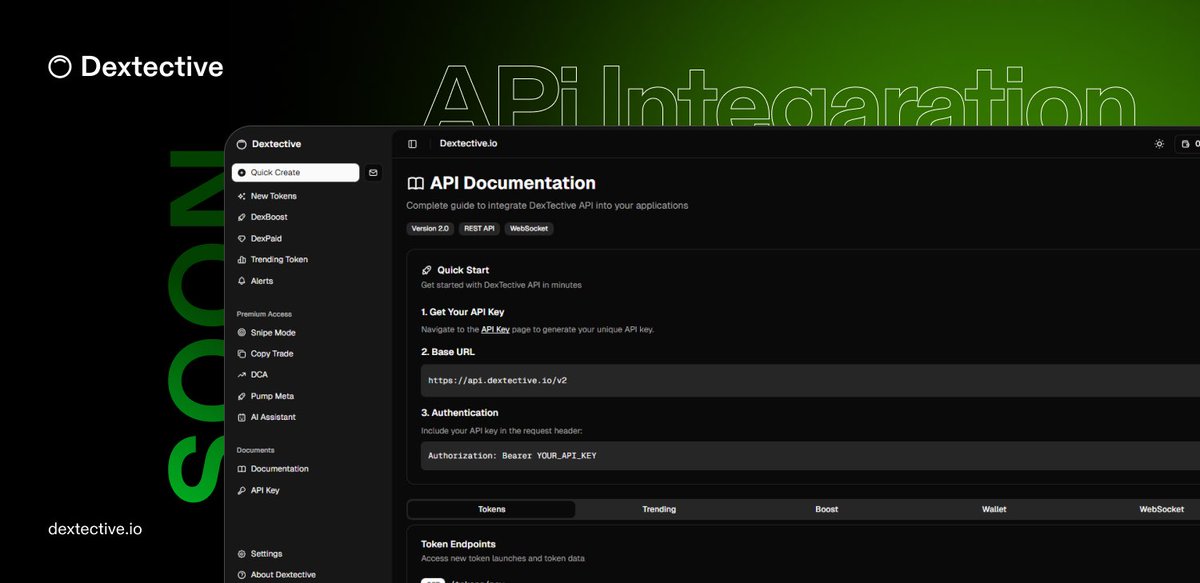1200x583 pixels.
Task: Click the dextective.io text at bottom left
Action: (95, 529)
